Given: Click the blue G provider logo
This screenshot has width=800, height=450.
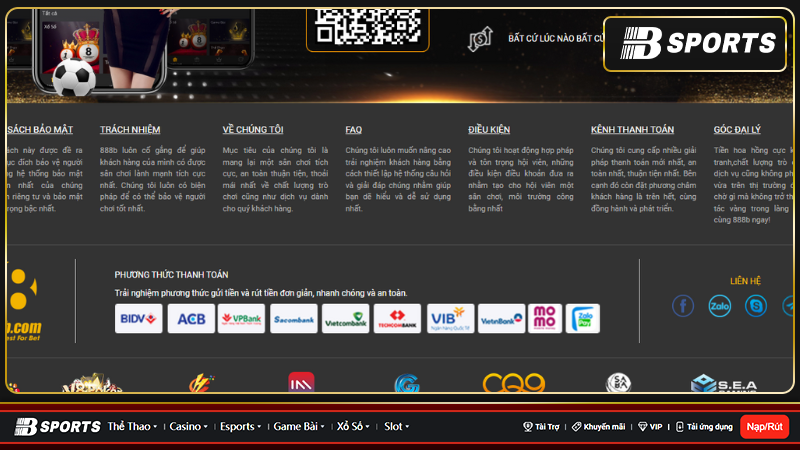Looking at the screenshot, I should click(407, 383).
